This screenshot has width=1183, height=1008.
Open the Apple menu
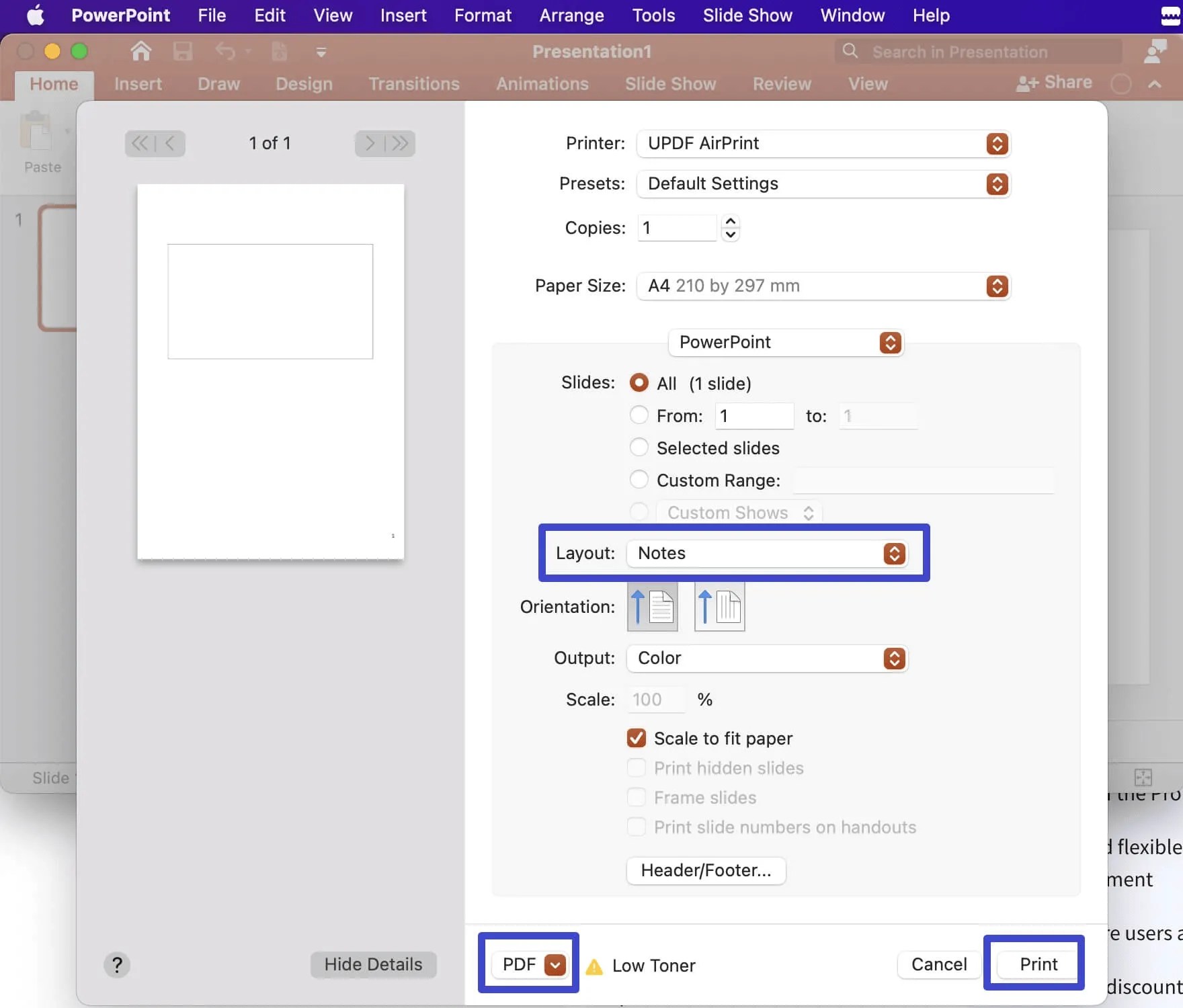(35, 15)
